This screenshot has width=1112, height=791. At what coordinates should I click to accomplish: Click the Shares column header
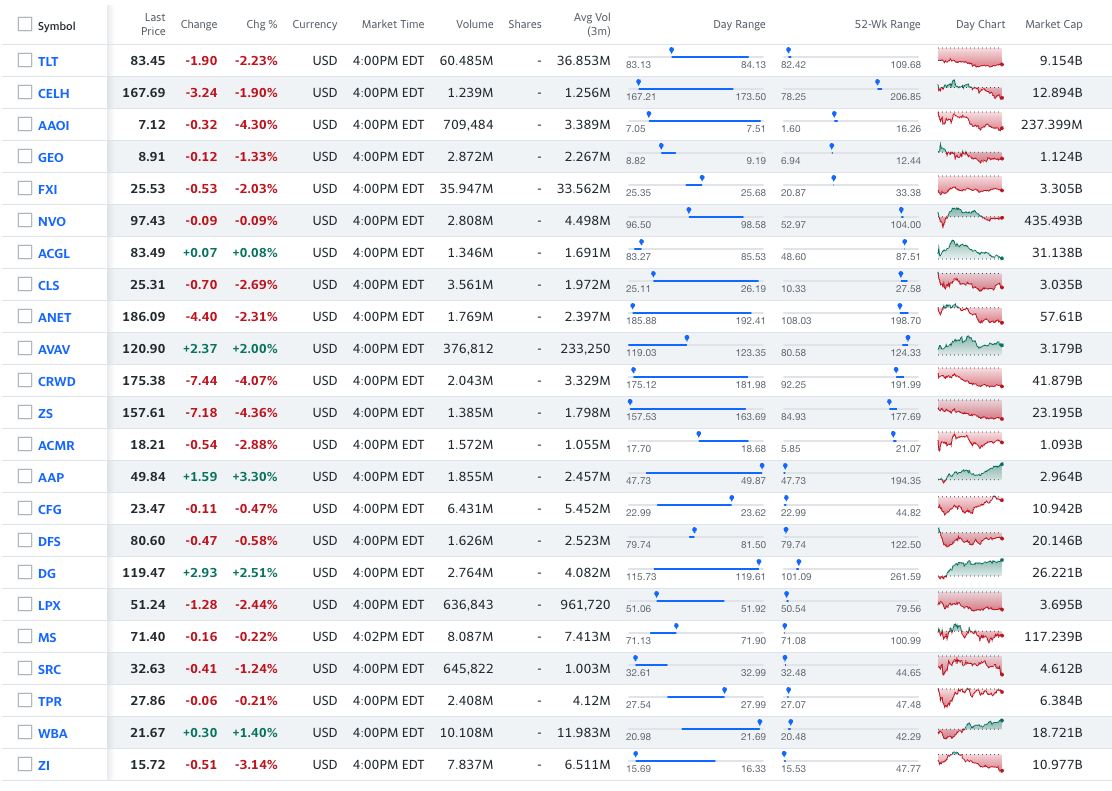(525, 24)
